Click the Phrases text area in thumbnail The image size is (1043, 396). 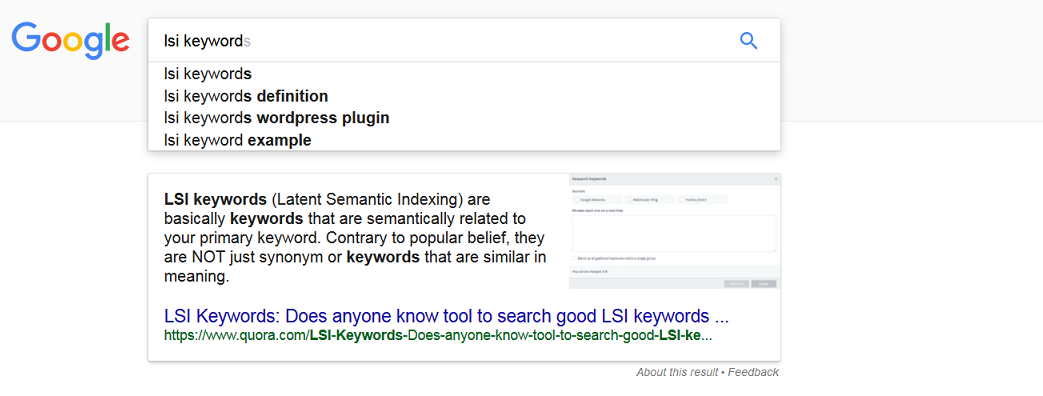tap(674, 233)
